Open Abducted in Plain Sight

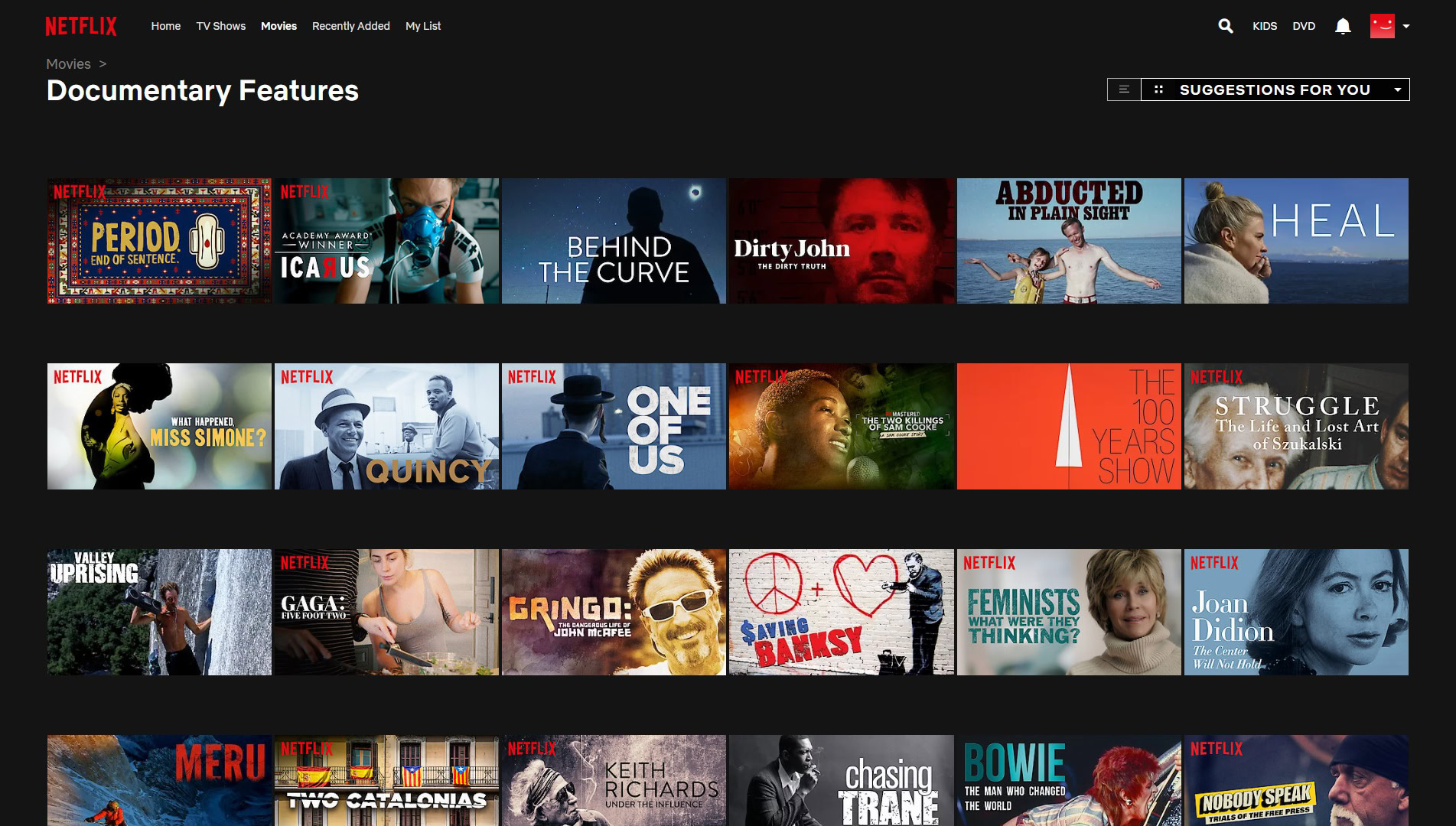pos(1069,241)
